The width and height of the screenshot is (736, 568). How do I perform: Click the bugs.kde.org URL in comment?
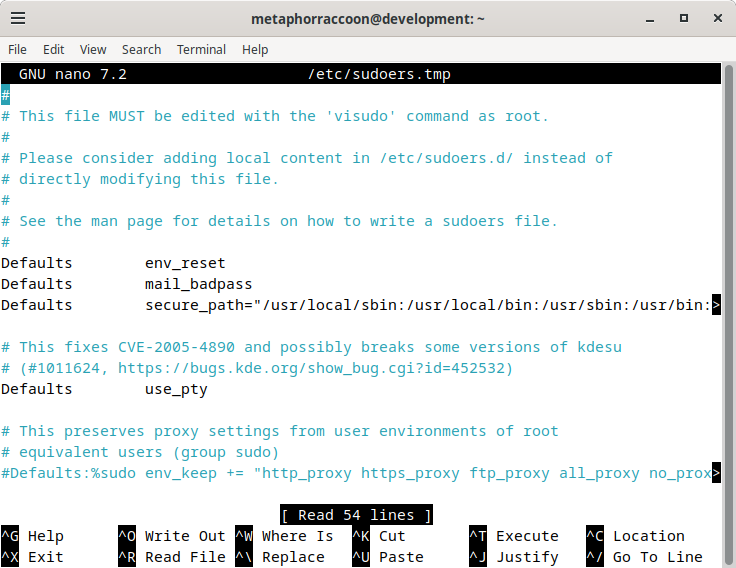click(x=310, y=368)
